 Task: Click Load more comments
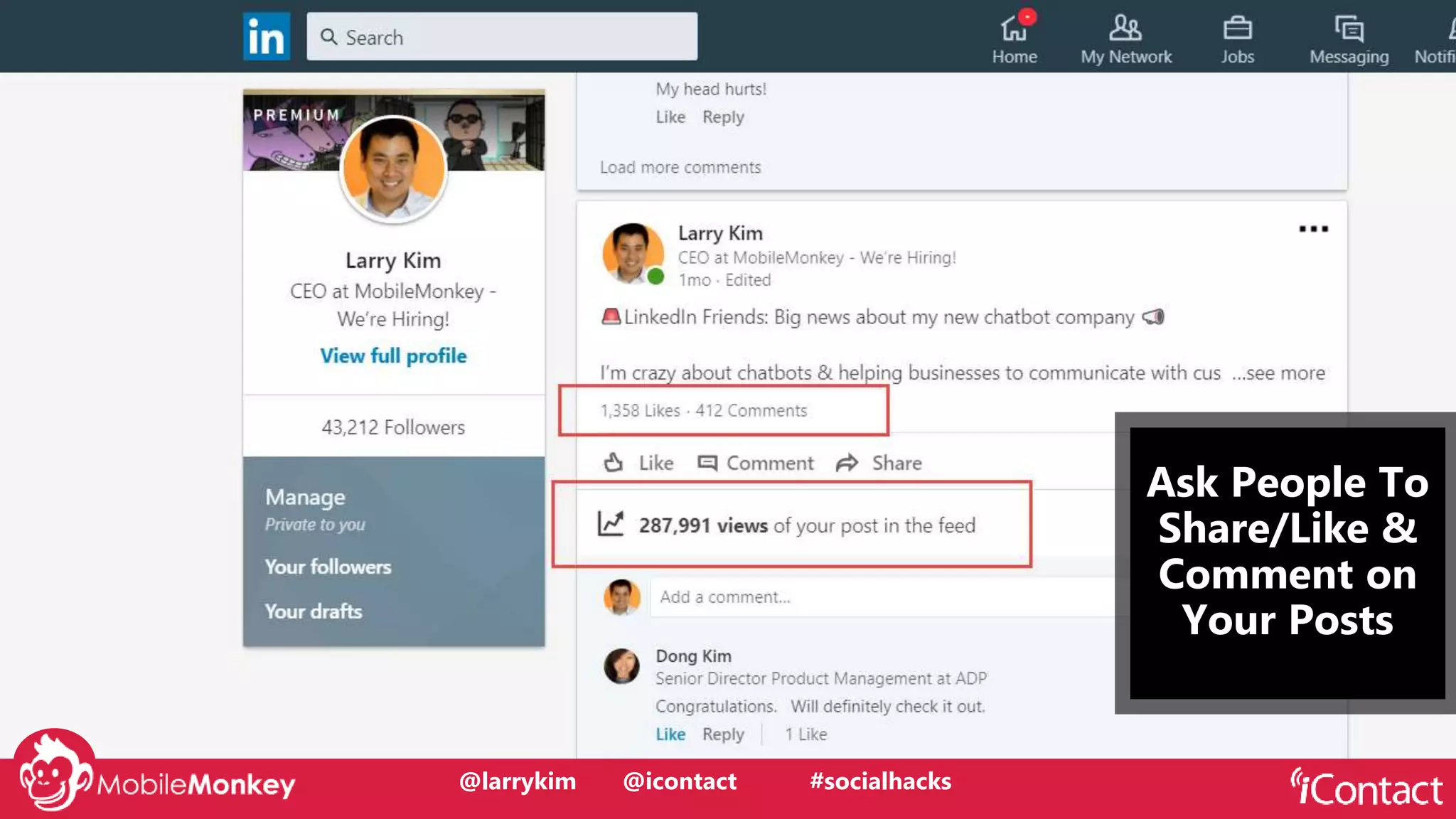click(680, 167)
